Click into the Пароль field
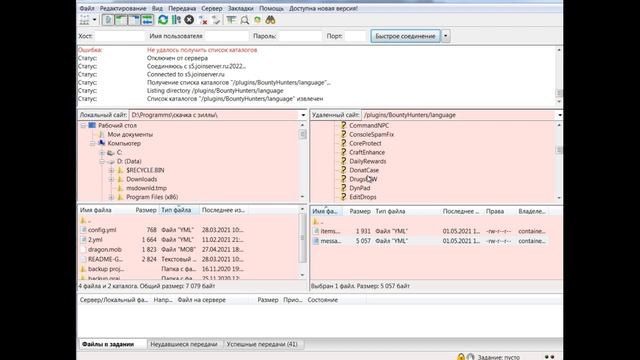 point(300,36)
